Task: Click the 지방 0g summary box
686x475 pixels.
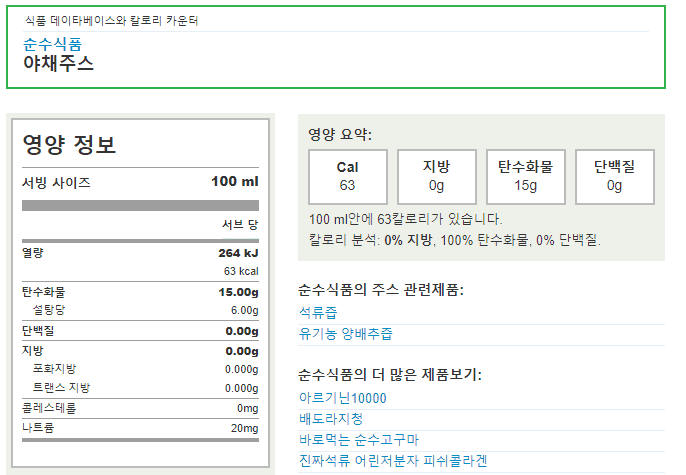Action: point(437,177)
